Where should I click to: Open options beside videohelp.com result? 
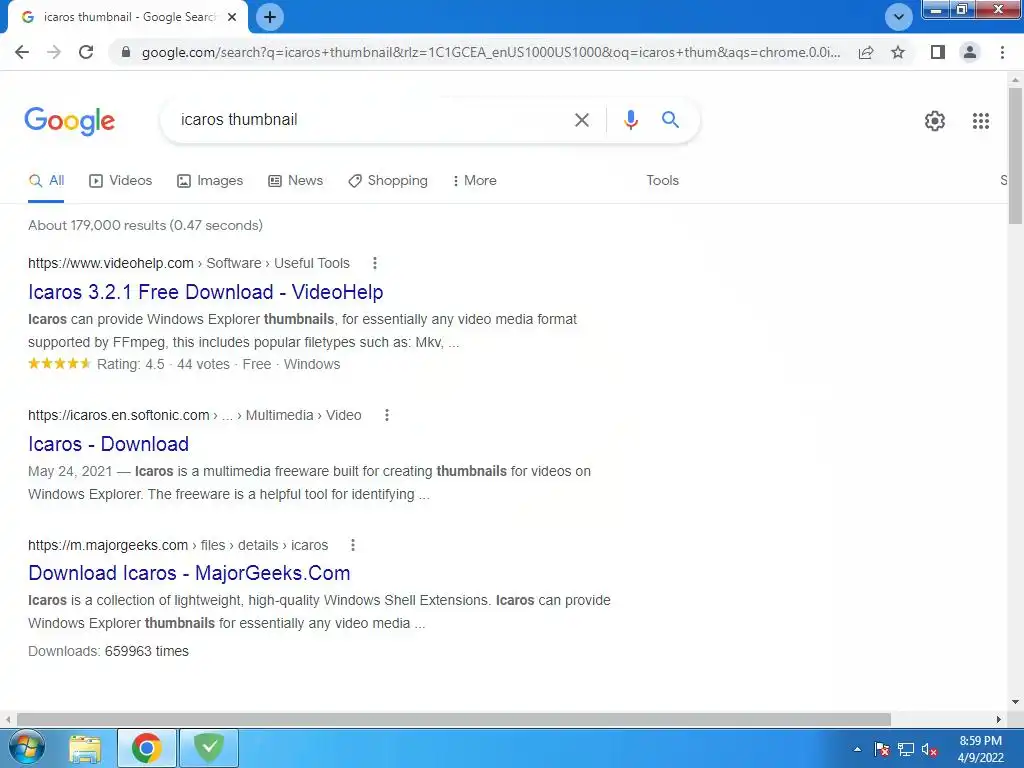pos(374,263)
